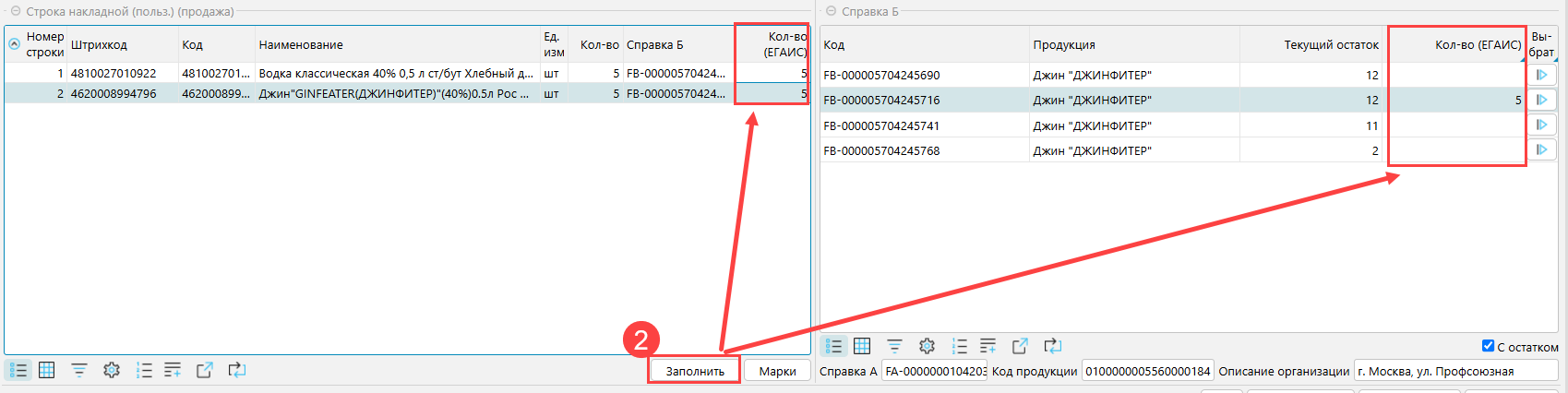The width and height of the screenshot is (1568, 393).
Task: Toggle the 'С остатком' checkbox
Action: pos(1488,346)
